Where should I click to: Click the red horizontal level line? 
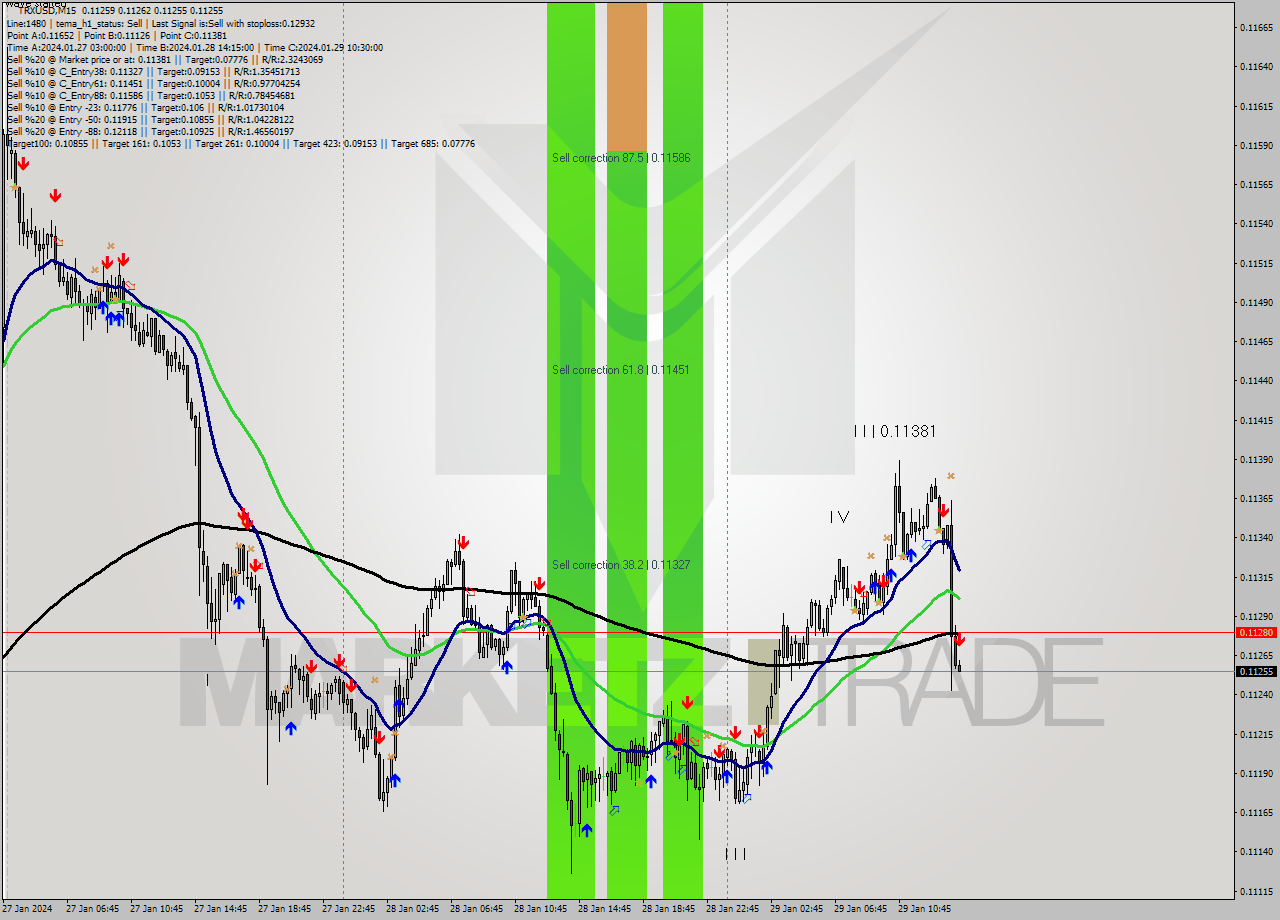pos(618,632)
